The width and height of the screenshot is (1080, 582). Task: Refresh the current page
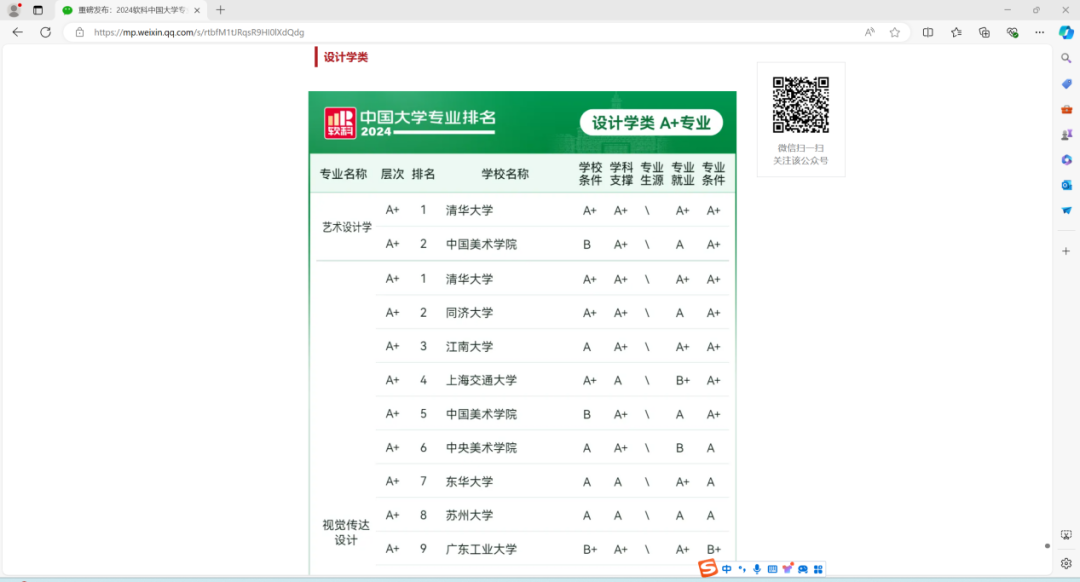point(45,32)
